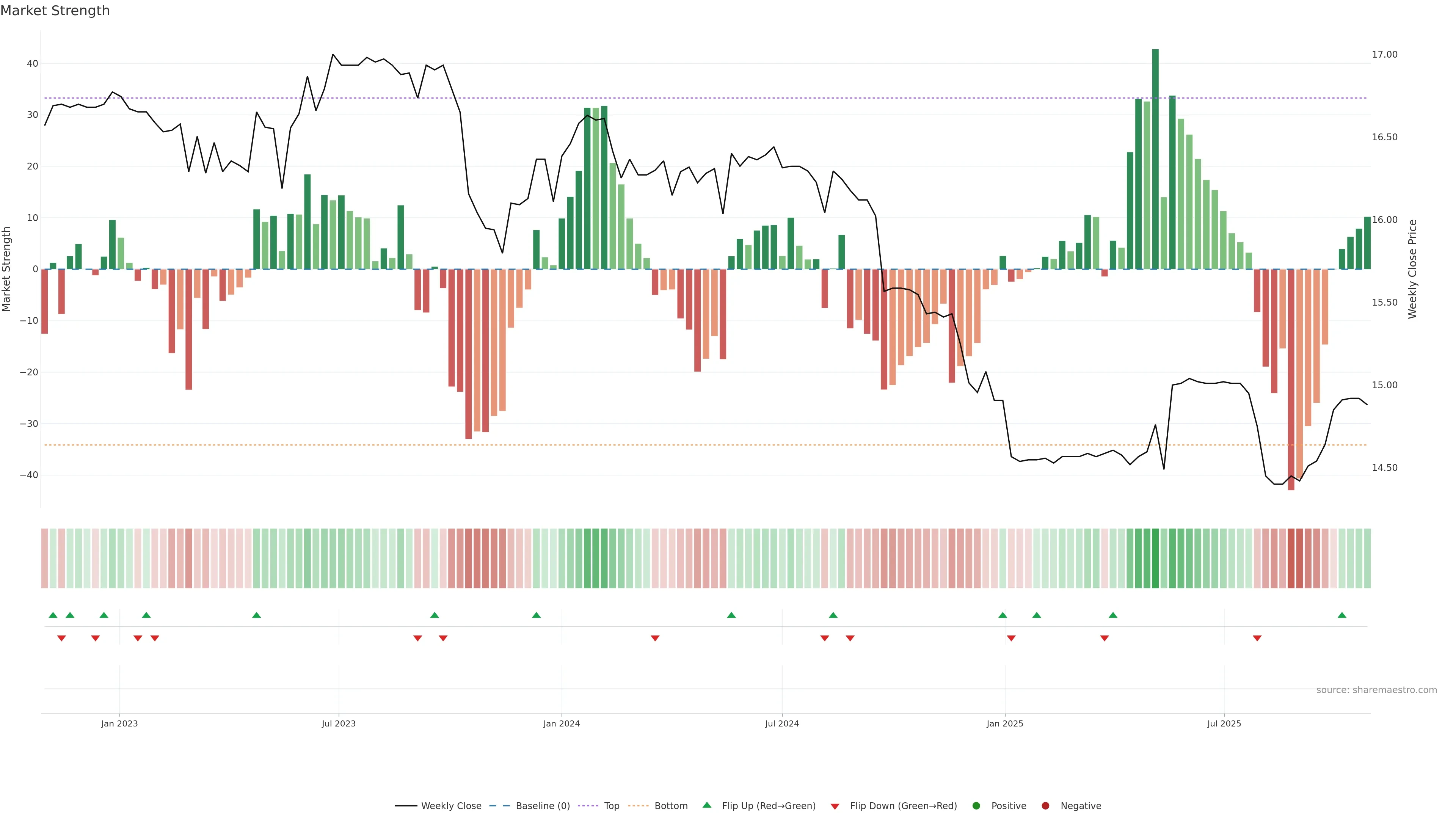Click the source: sharemaestro.com text
Viewport: 1456px width, 819px height.
click(x=1376, y=690)
